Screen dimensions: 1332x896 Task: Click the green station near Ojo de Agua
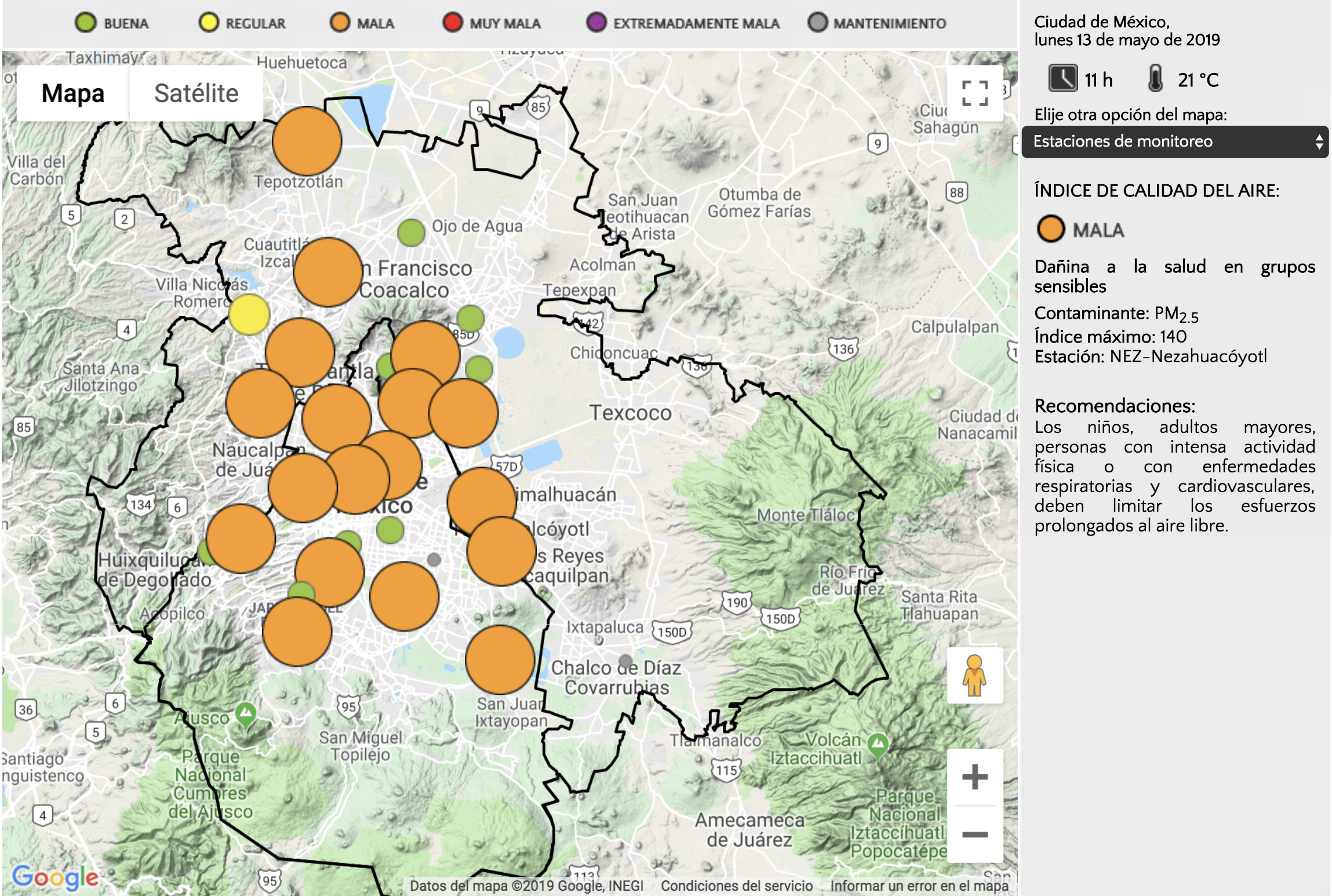click(x=411, y=233)
